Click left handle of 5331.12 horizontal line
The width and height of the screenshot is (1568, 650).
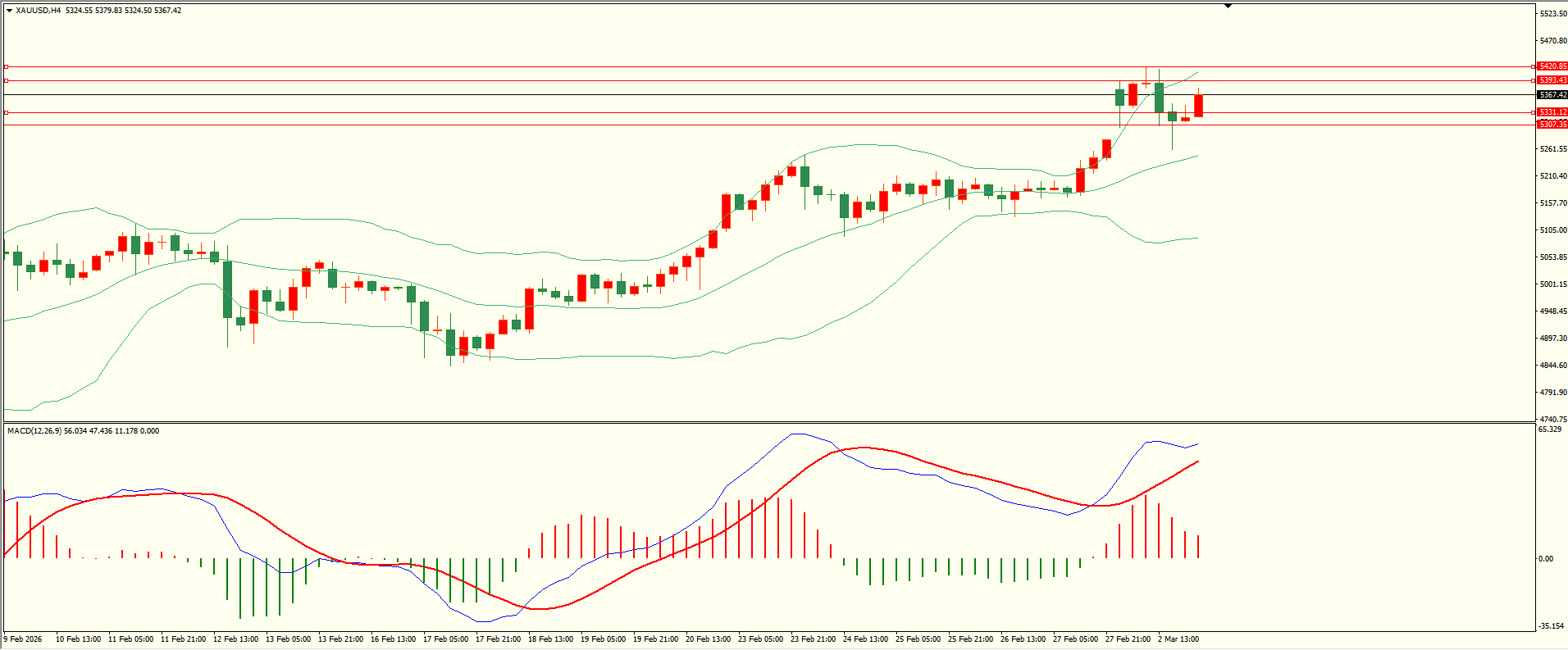point(7,112)
